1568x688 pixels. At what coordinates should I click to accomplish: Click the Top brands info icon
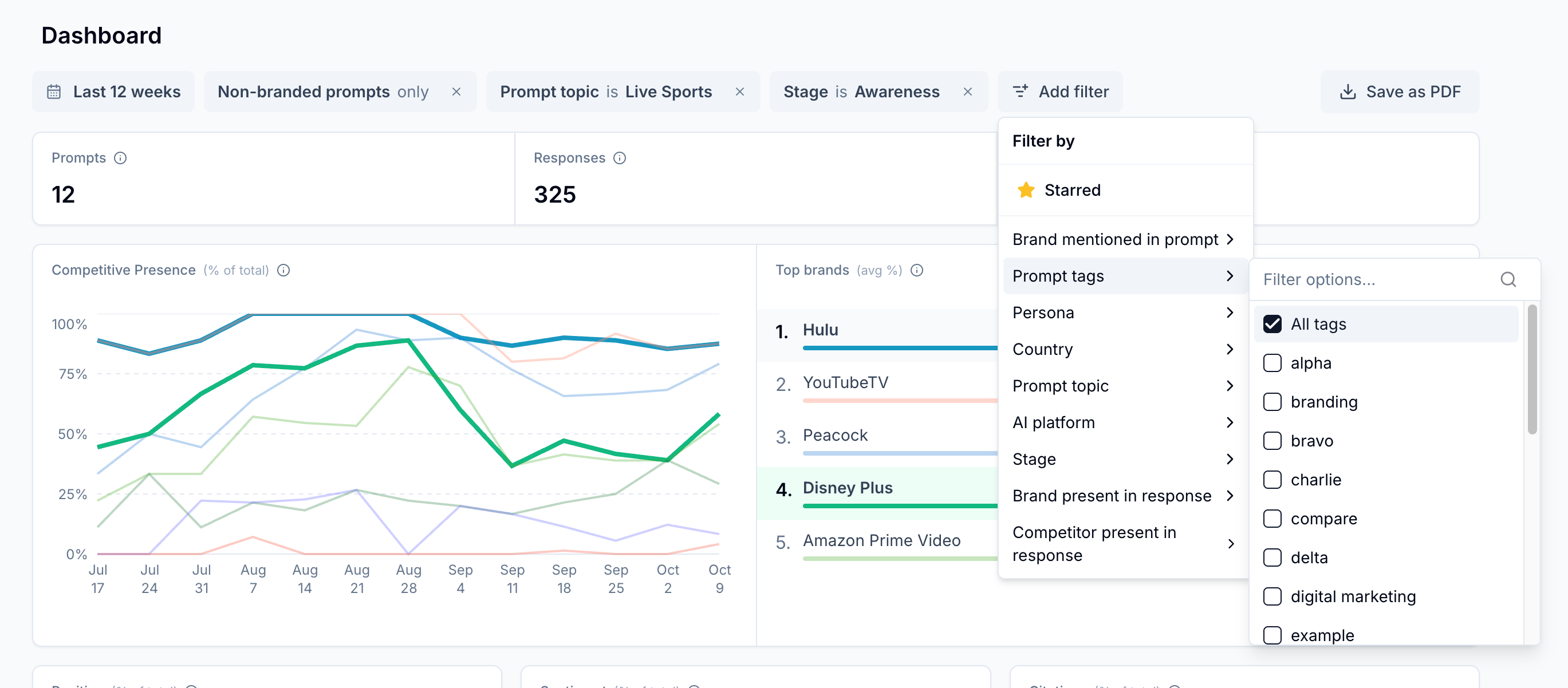click(917, 270)
